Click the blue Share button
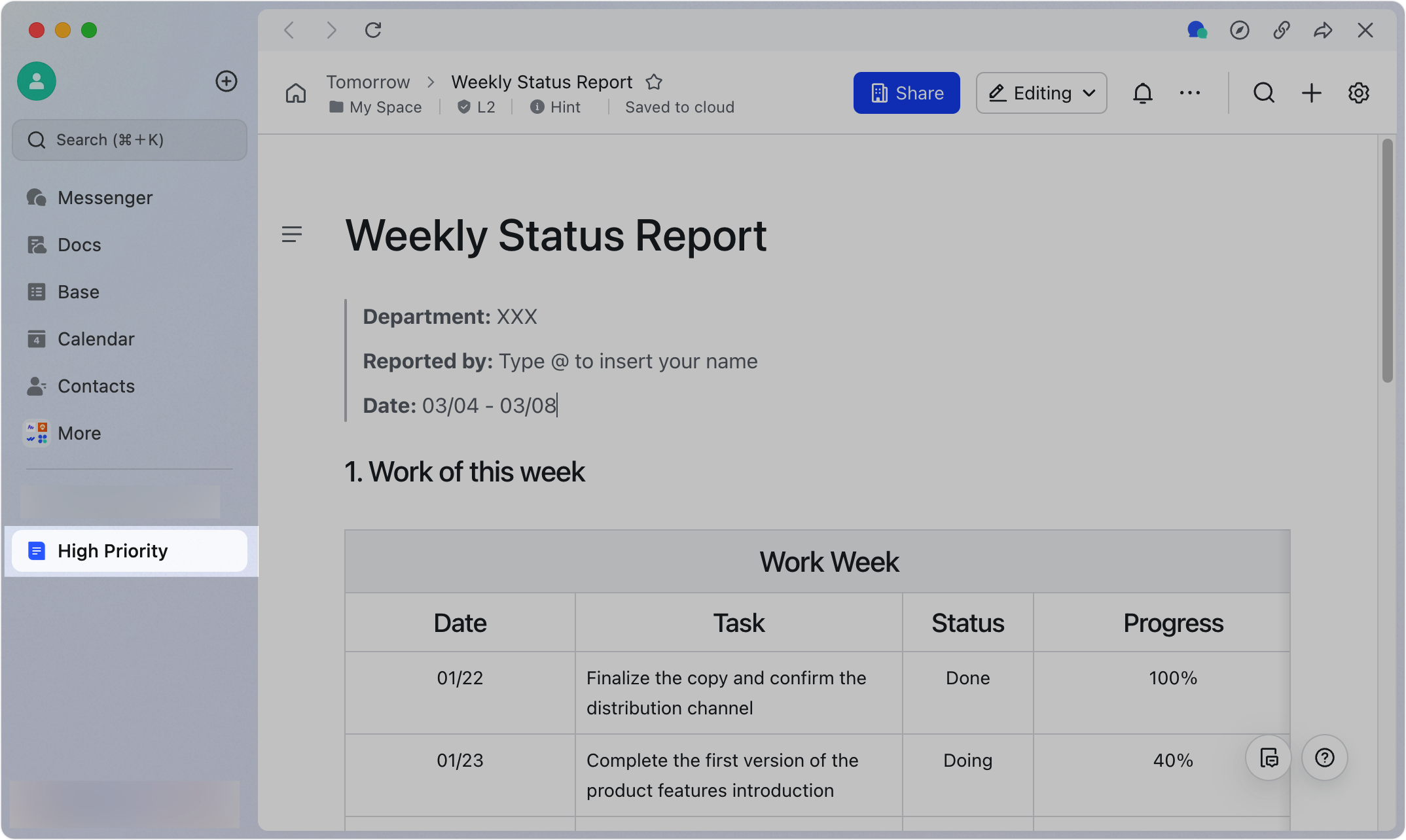Screen dimensions: 1406x840 coord(906,94)
